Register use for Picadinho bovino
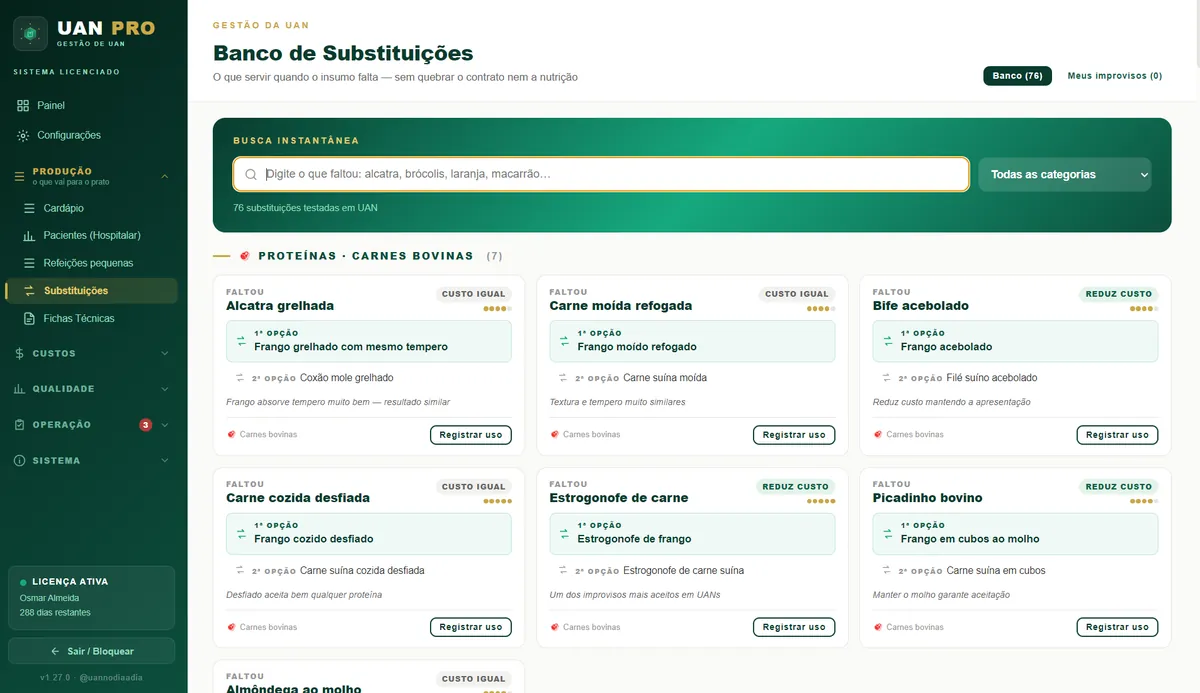Screen dimensions: 1200x693 pos(1117,627)
